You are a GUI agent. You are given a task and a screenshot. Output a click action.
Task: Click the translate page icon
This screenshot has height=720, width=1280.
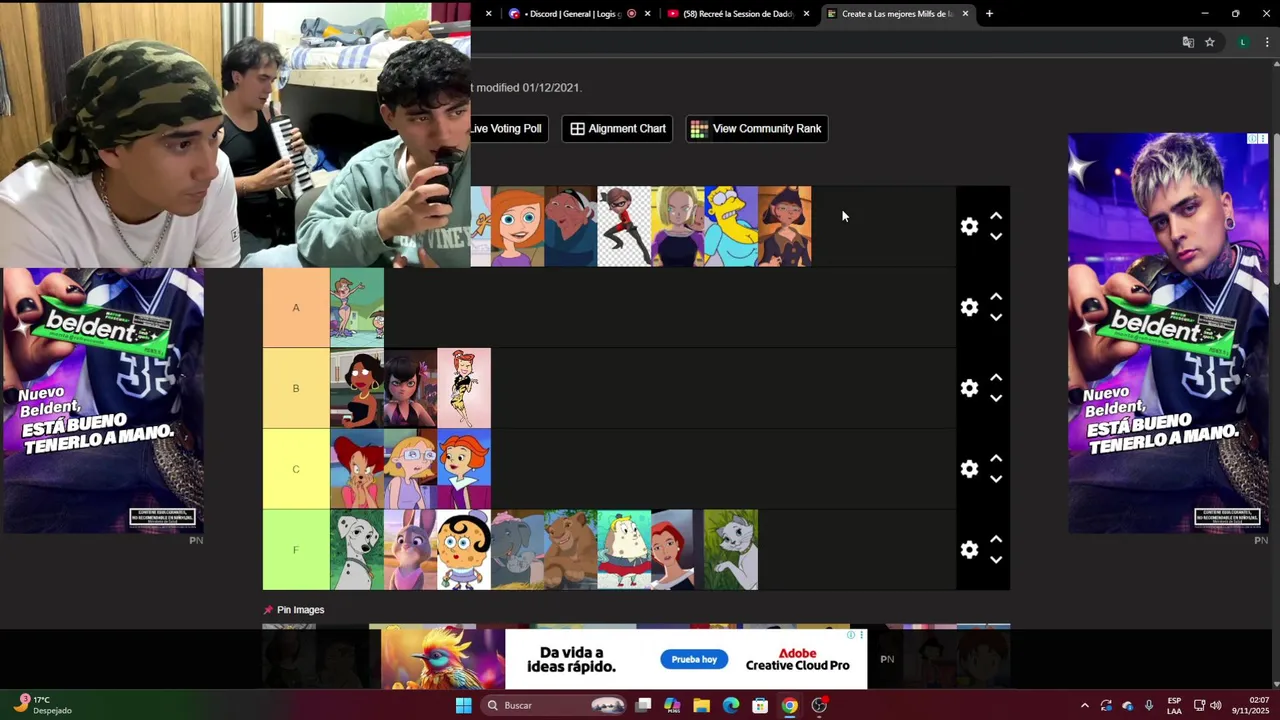1188,42
